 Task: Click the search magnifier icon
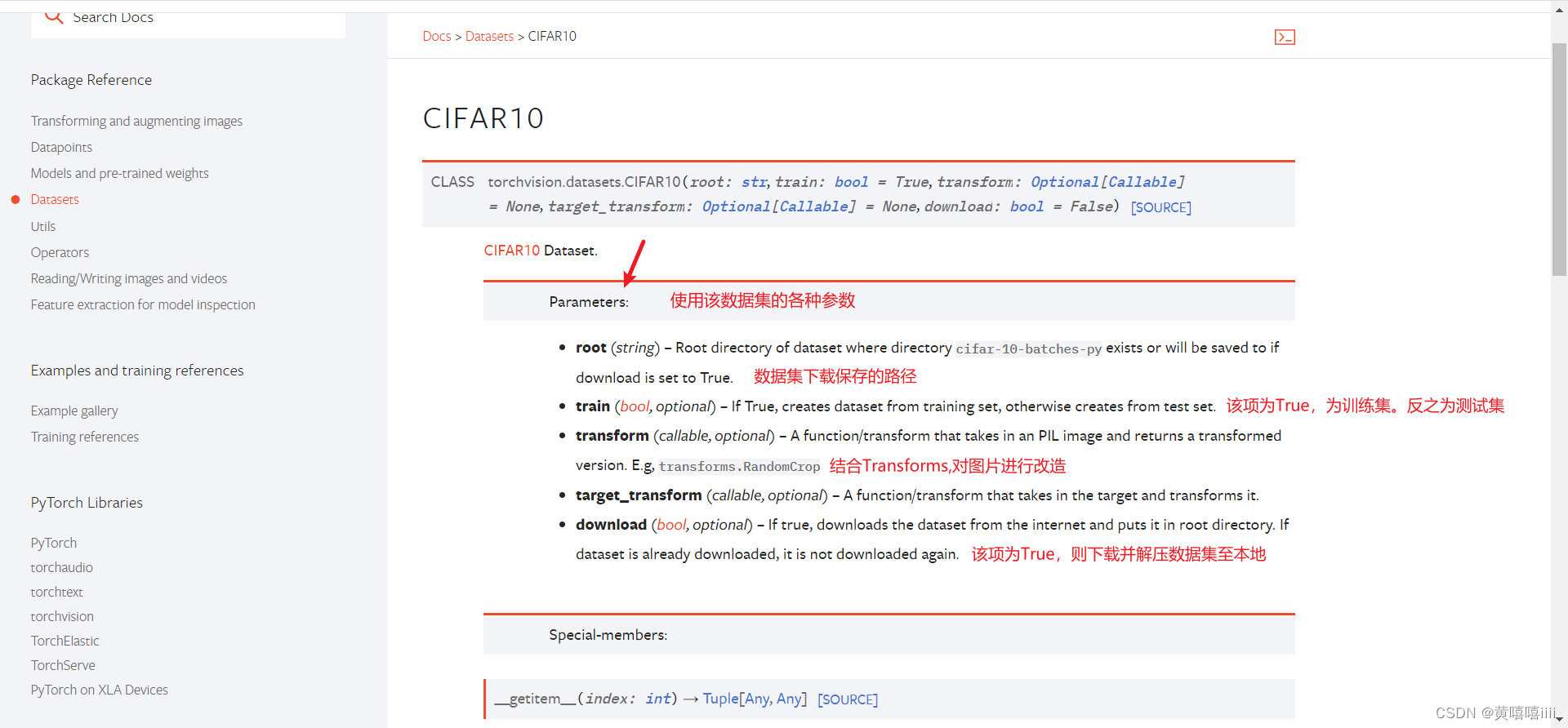click(x=54, y=17)
